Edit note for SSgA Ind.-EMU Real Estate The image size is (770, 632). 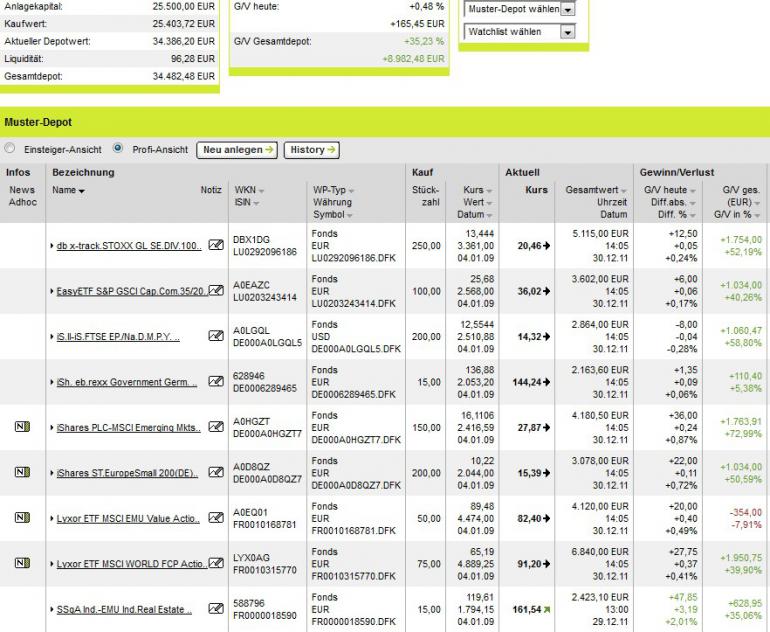pos(215,609)
